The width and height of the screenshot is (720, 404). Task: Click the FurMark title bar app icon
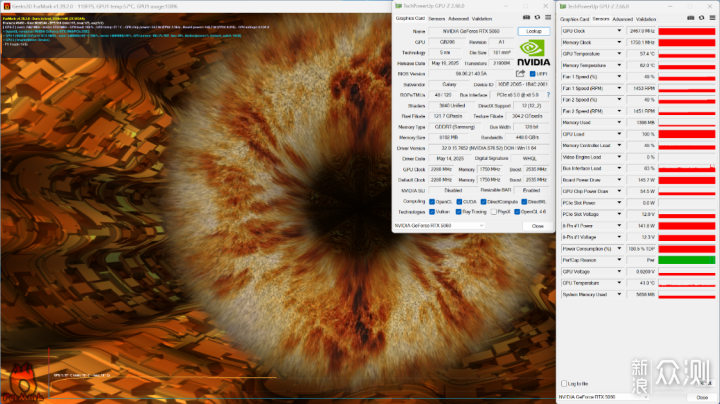point(6,6)
